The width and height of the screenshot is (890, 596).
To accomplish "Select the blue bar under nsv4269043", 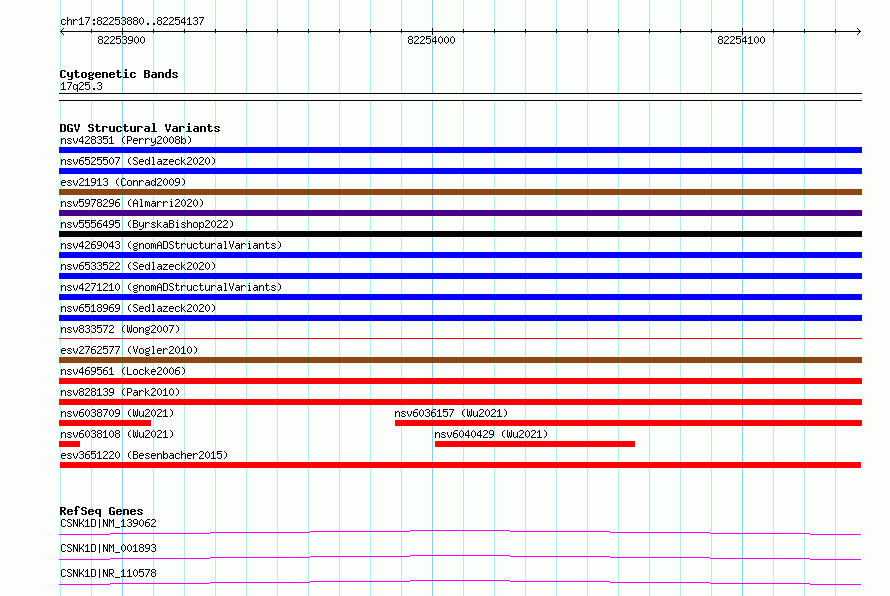I will point(460,255).
